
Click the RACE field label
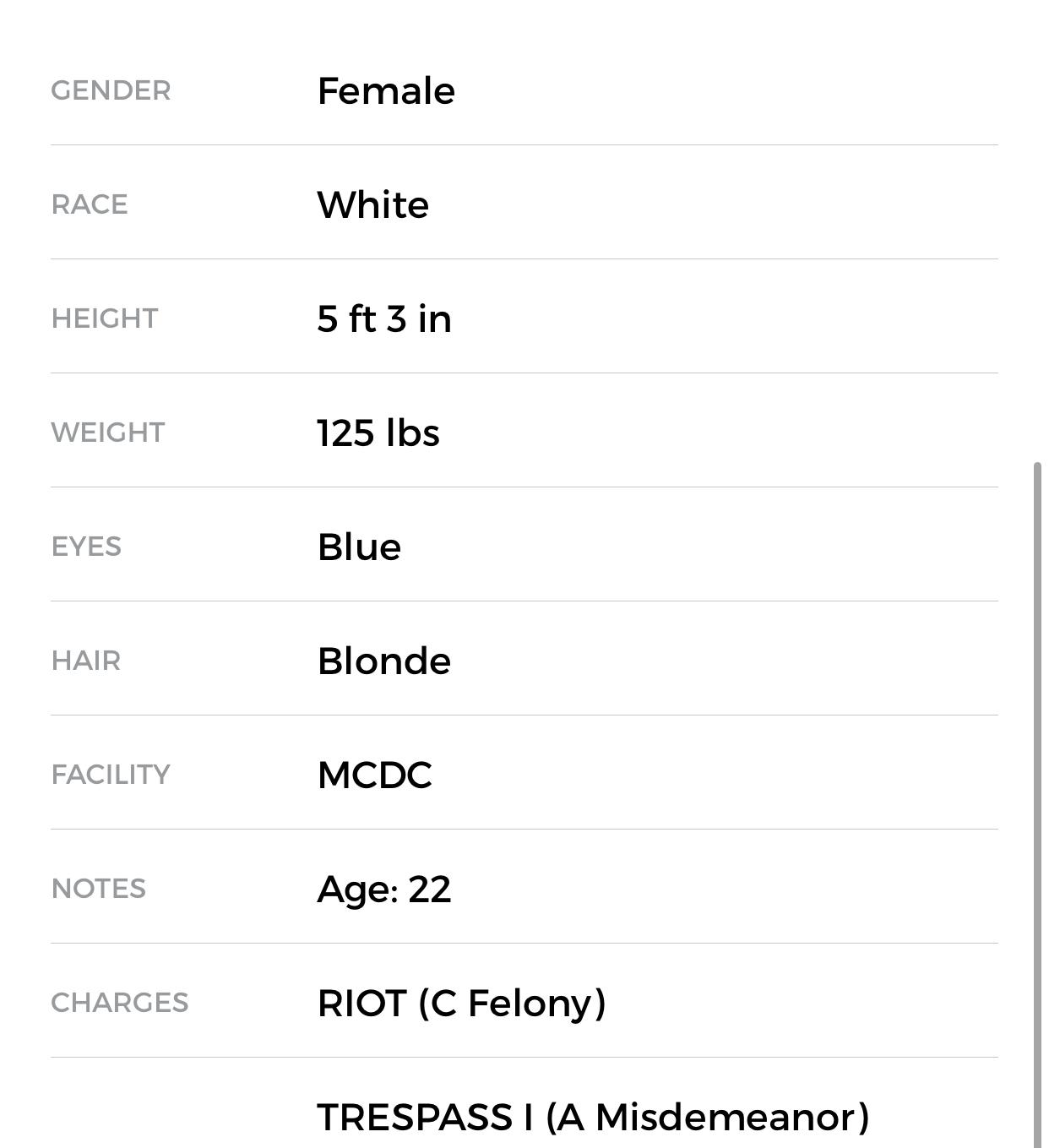pos(90,204)
